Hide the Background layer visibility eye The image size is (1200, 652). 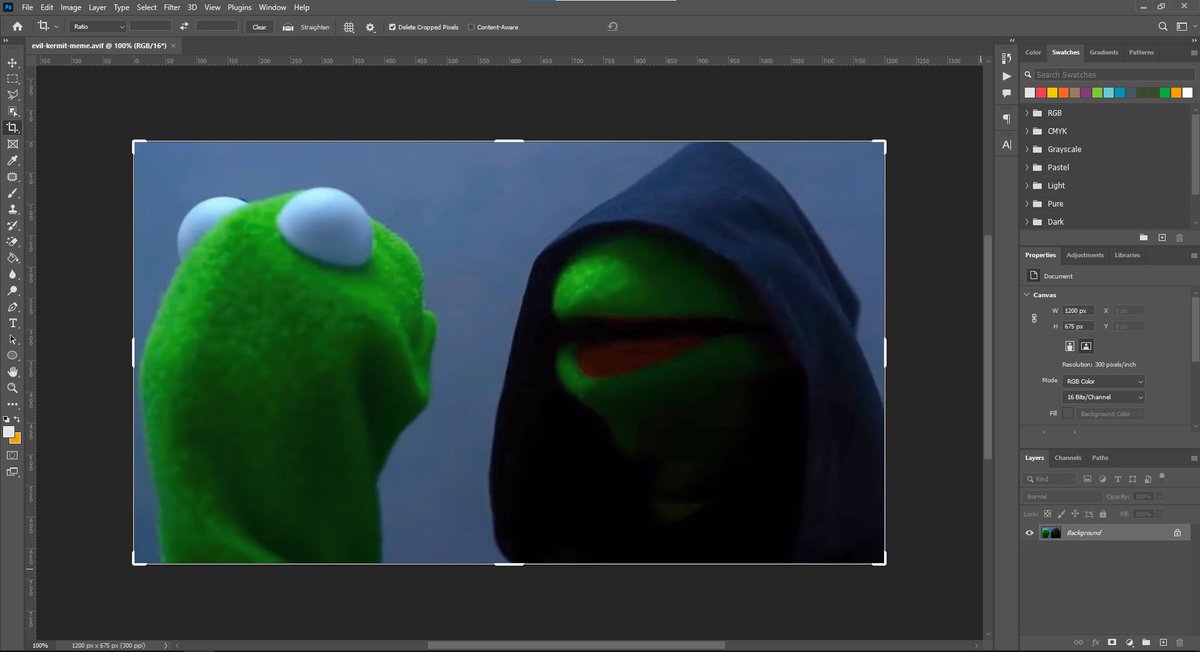click(x=1029, y=533)
